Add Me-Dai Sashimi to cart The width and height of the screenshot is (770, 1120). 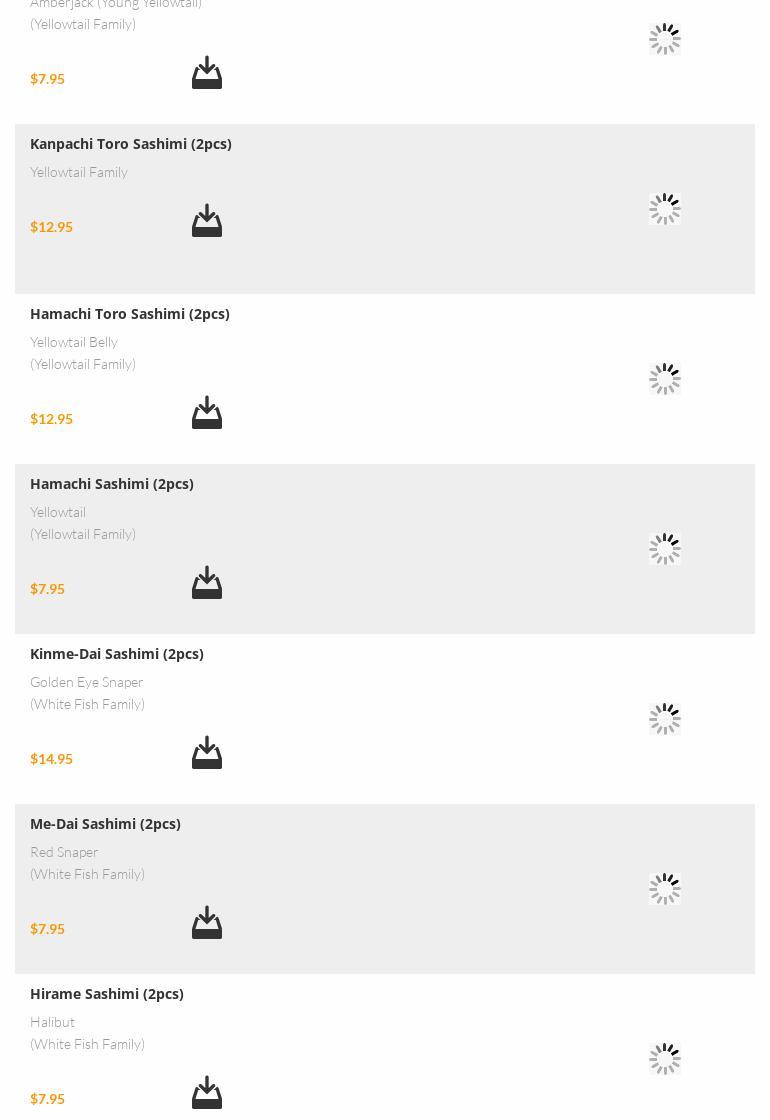coord(207,923)
